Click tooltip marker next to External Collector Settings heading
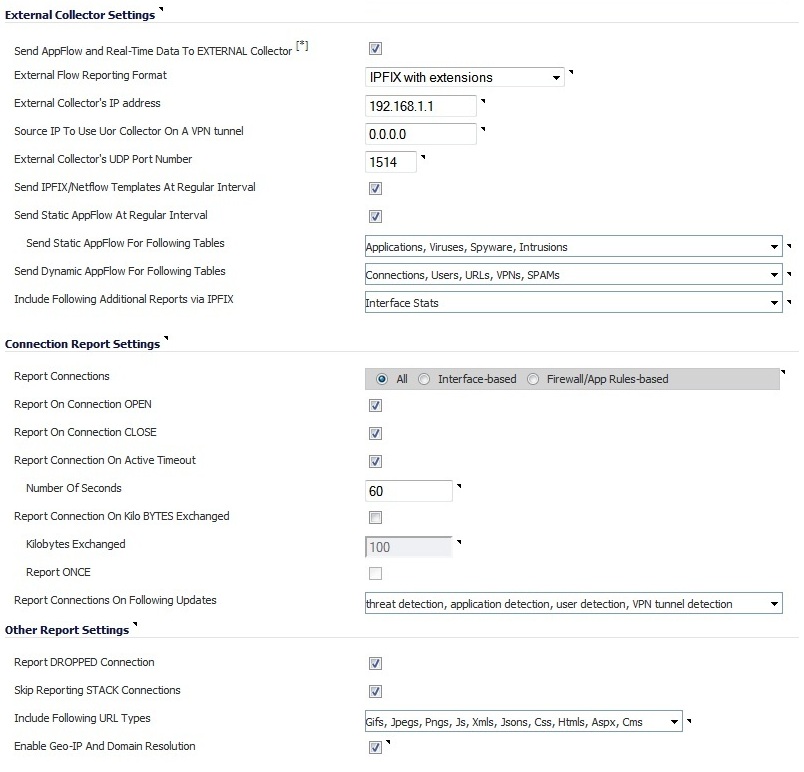This screenshot has height=772, width=804. [x=162, y=11]
